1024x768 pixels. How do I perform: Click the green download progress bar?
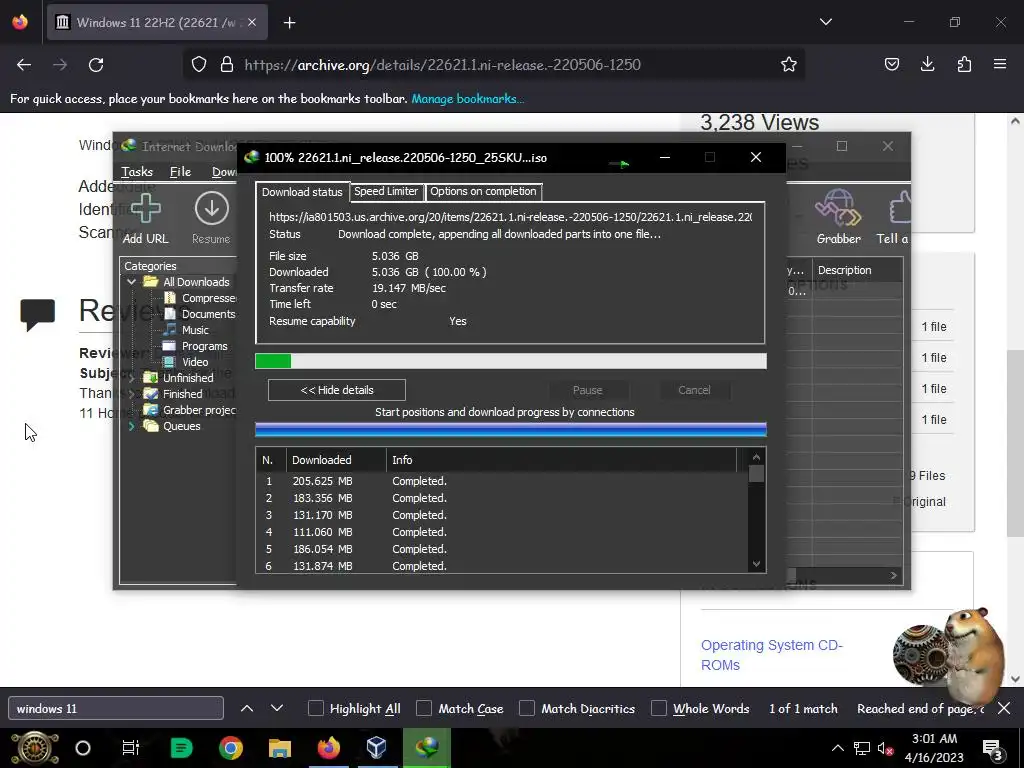click(511, 361)
